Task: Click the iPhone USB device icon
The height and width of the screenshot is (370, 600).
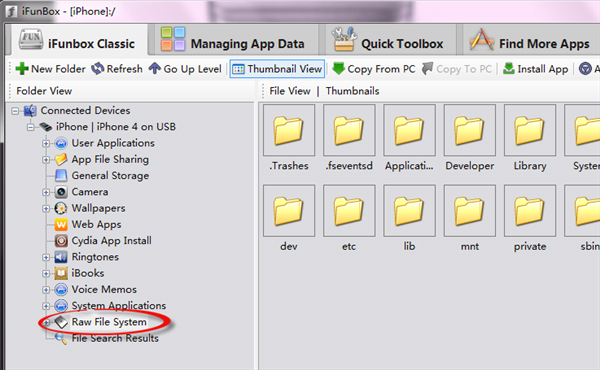Action: tap(46, 127)
